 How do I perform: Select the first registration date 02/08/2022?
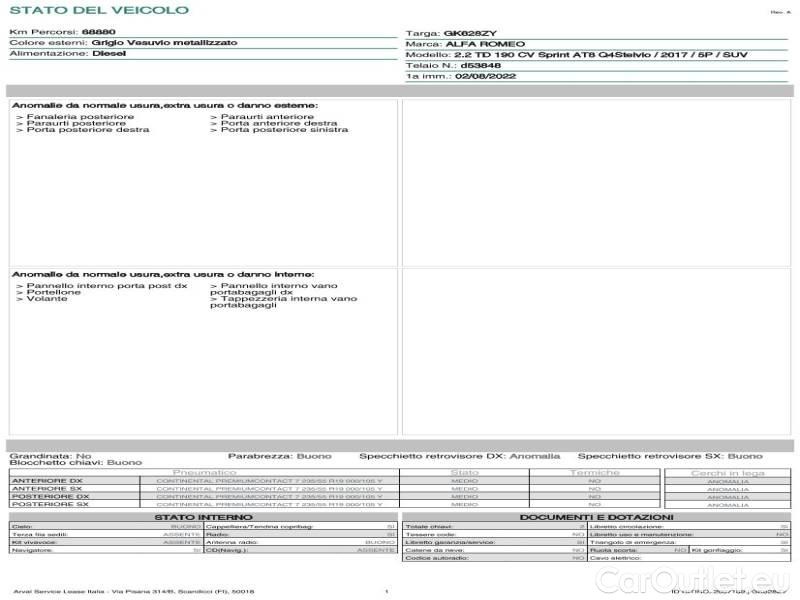click(485, 76)
